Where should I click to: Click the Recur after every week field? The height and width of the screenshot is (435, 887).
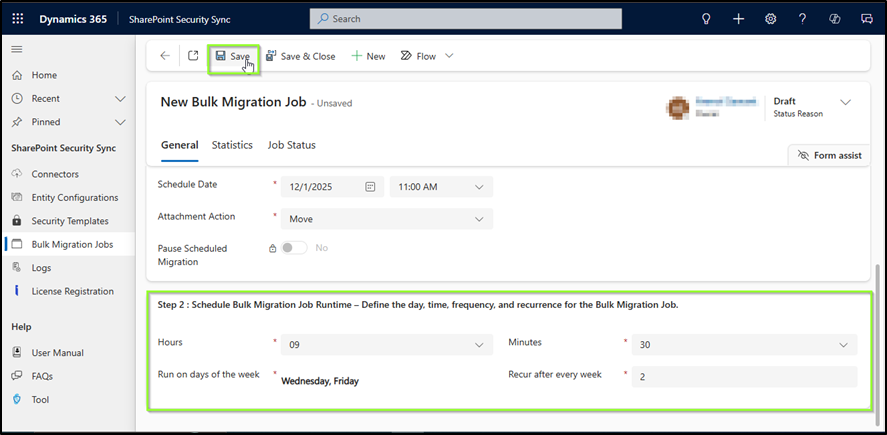742,377
